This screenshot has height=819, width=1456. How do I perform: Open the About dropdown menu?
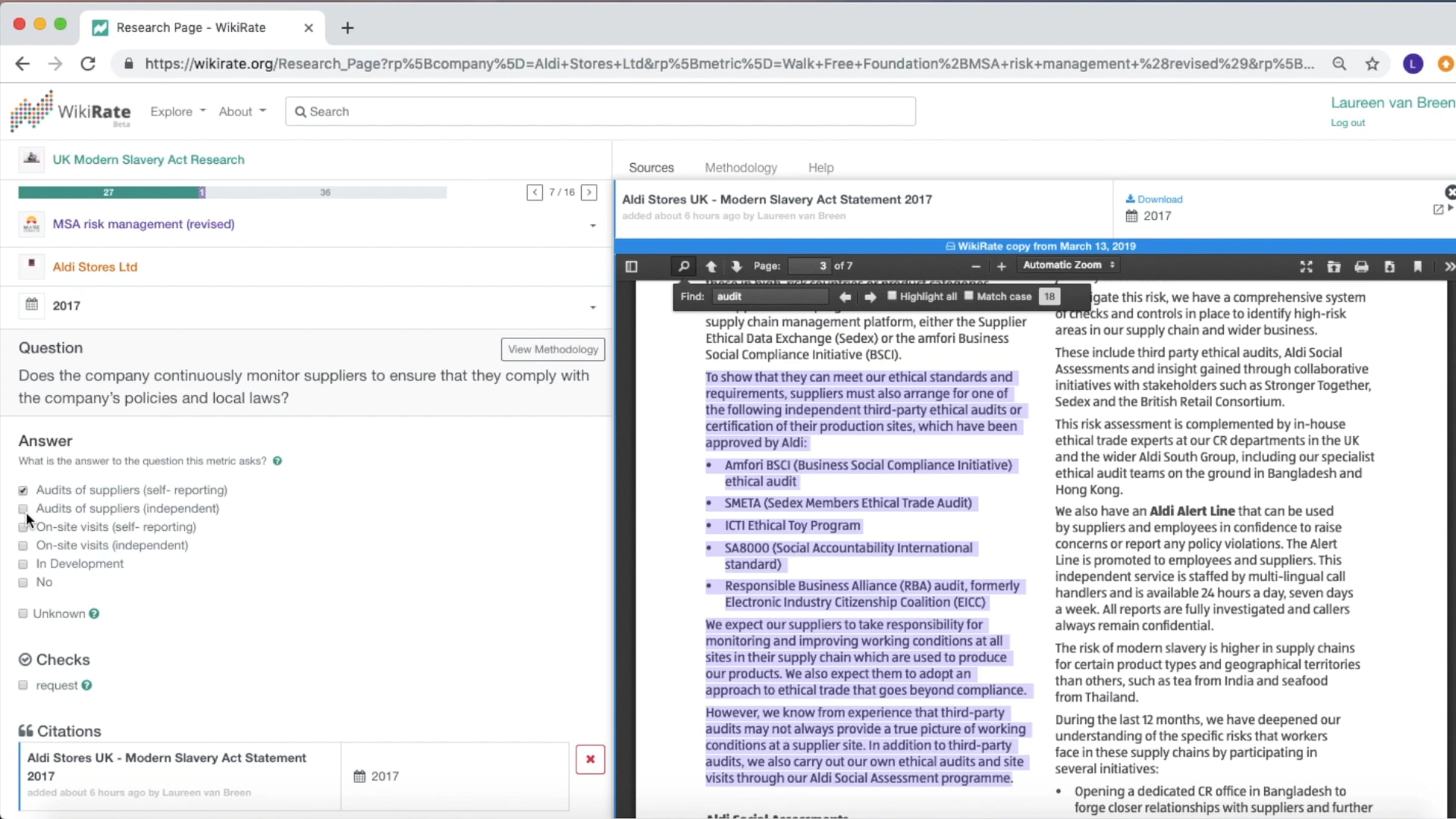pos(242,112)
